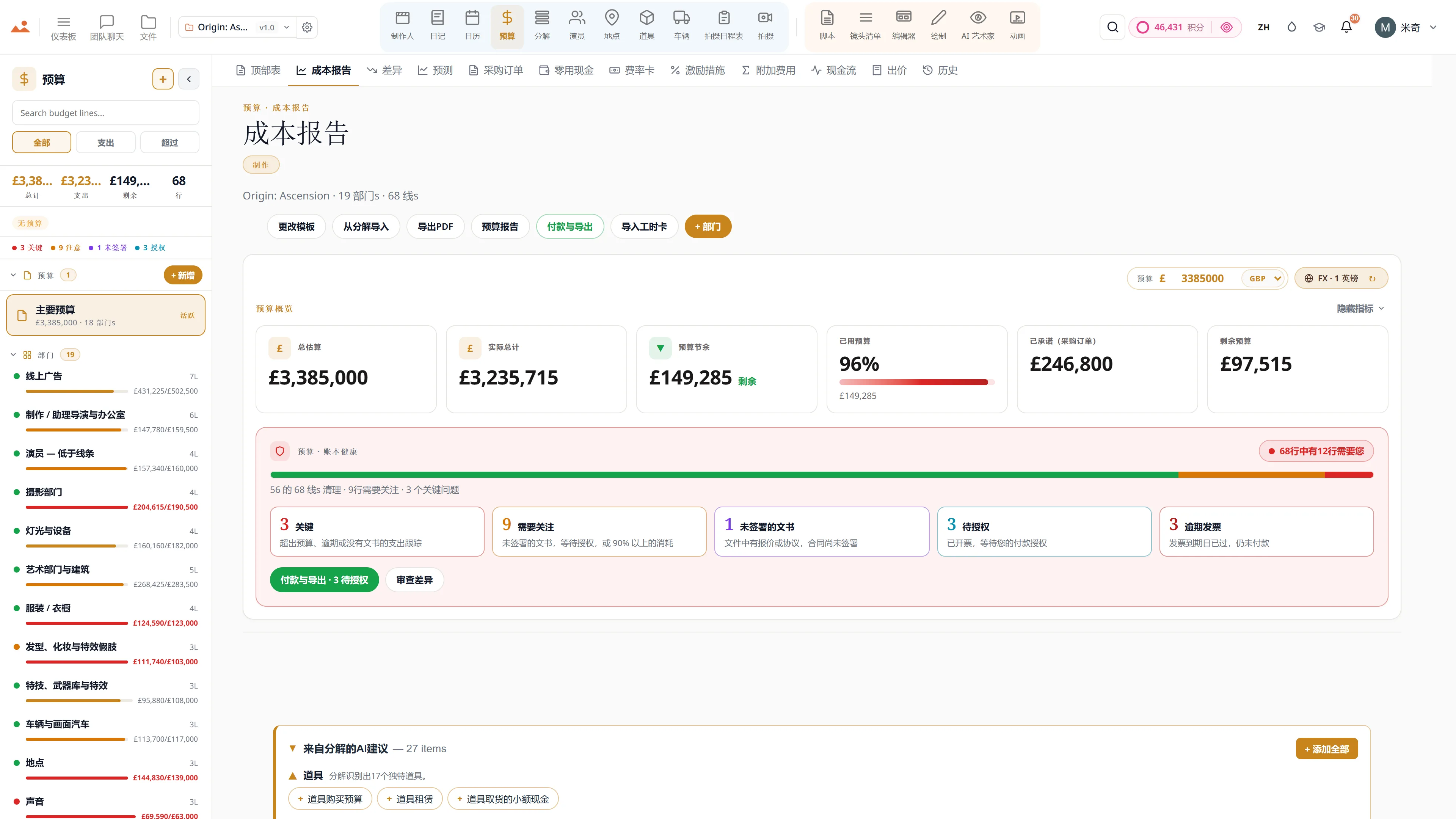Open the 拍摄日程表 clipboard icon
1456x819 pixels.
724,26
